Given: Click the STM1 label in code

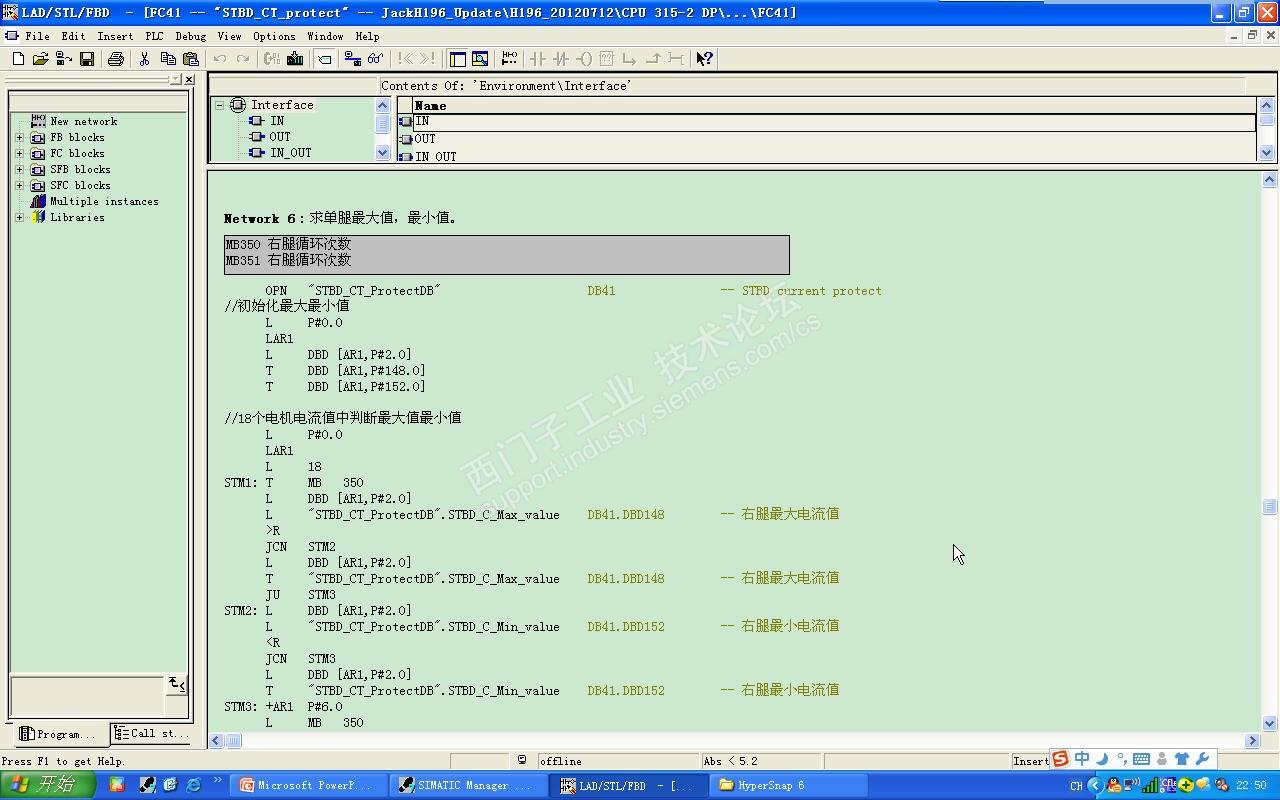Looking at the screenshot, I should click(x=240, y=483).
